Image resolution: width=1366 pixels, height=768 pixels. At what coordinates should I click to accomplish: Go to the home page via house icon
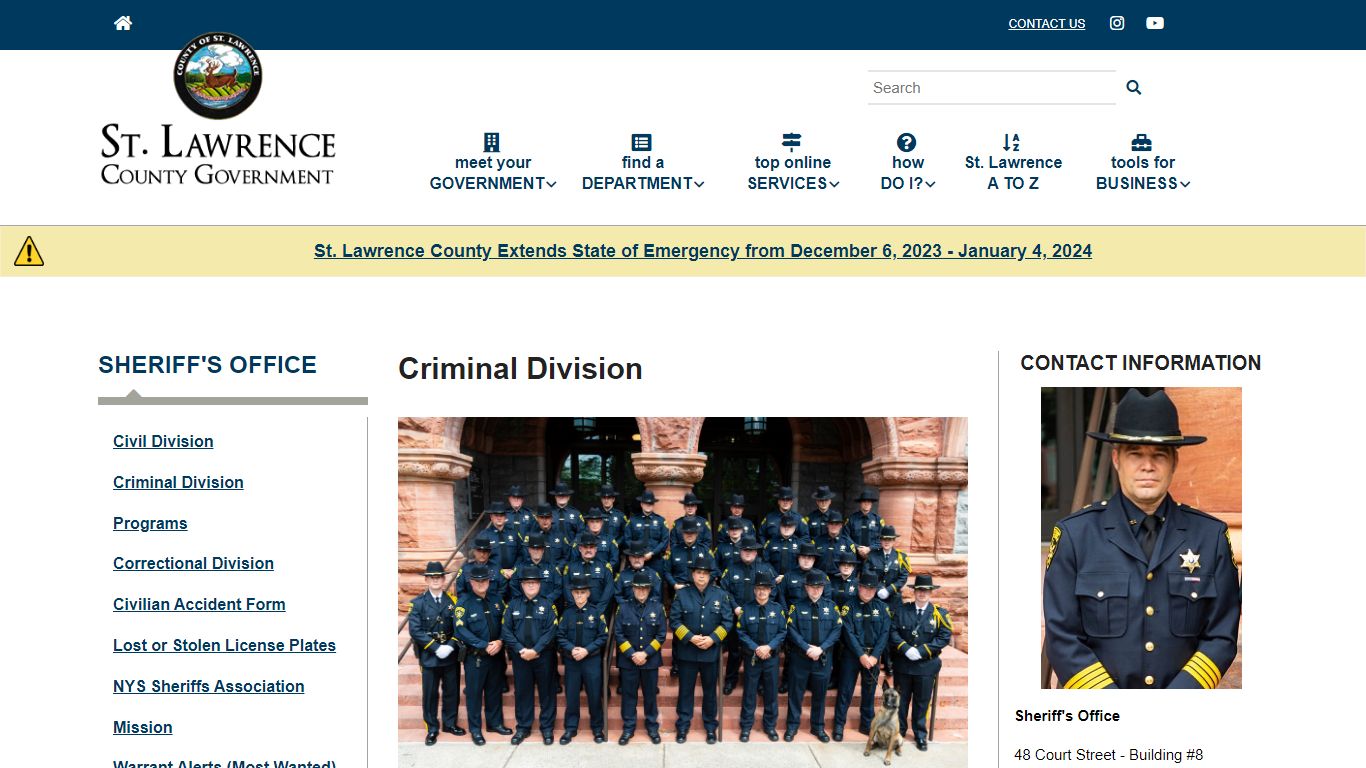(x=123, y=23)
